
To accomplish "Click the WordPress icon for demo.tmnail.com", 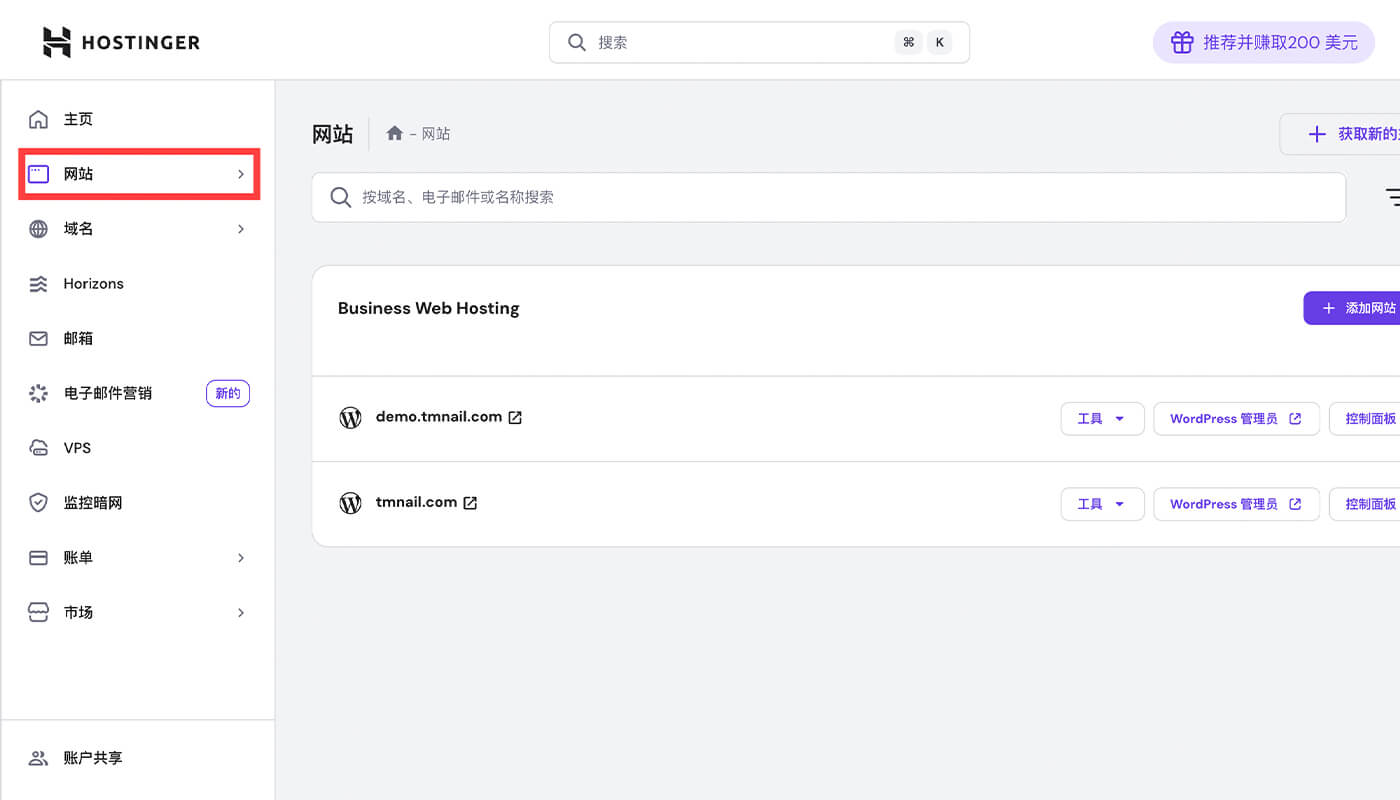I will pyautogui.click(x=350, y=418).
